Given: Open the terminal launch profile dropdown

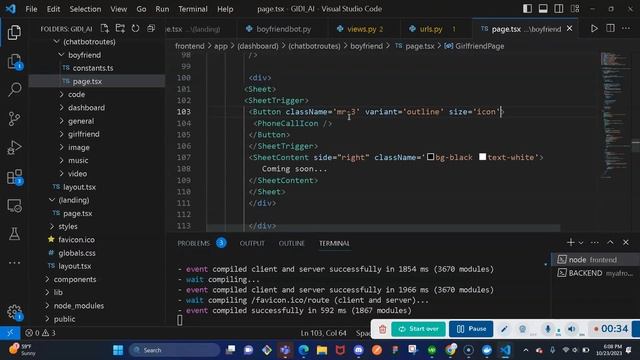Looking at the screenshot, I should pyautogui.click(x=581, y=243).
